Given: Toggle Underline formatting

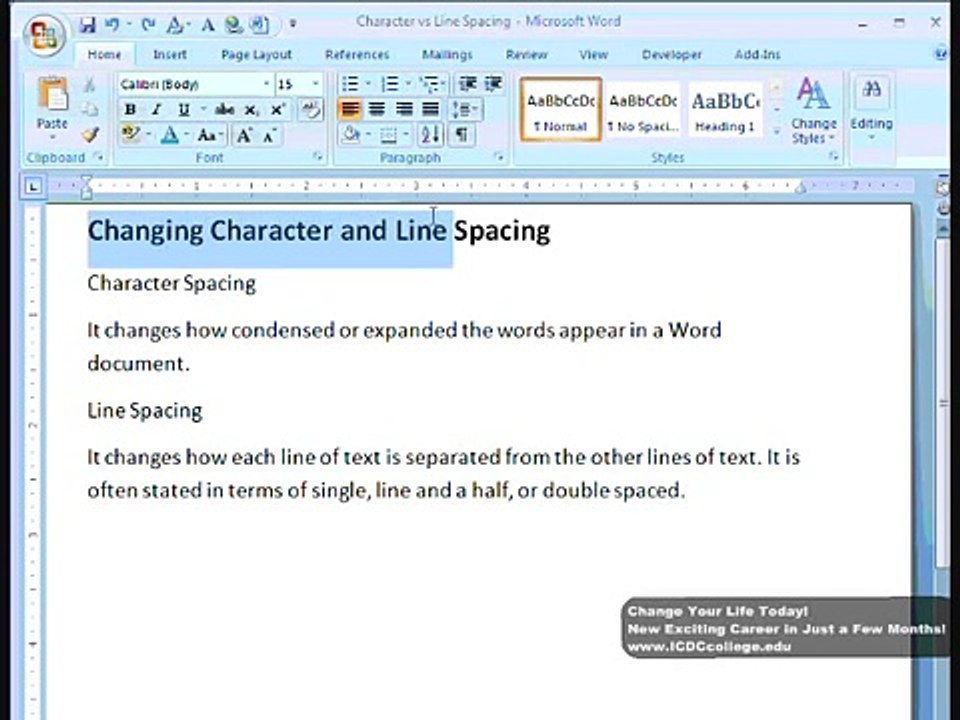Looking at the screenshot, I should (x=183, y=110).
